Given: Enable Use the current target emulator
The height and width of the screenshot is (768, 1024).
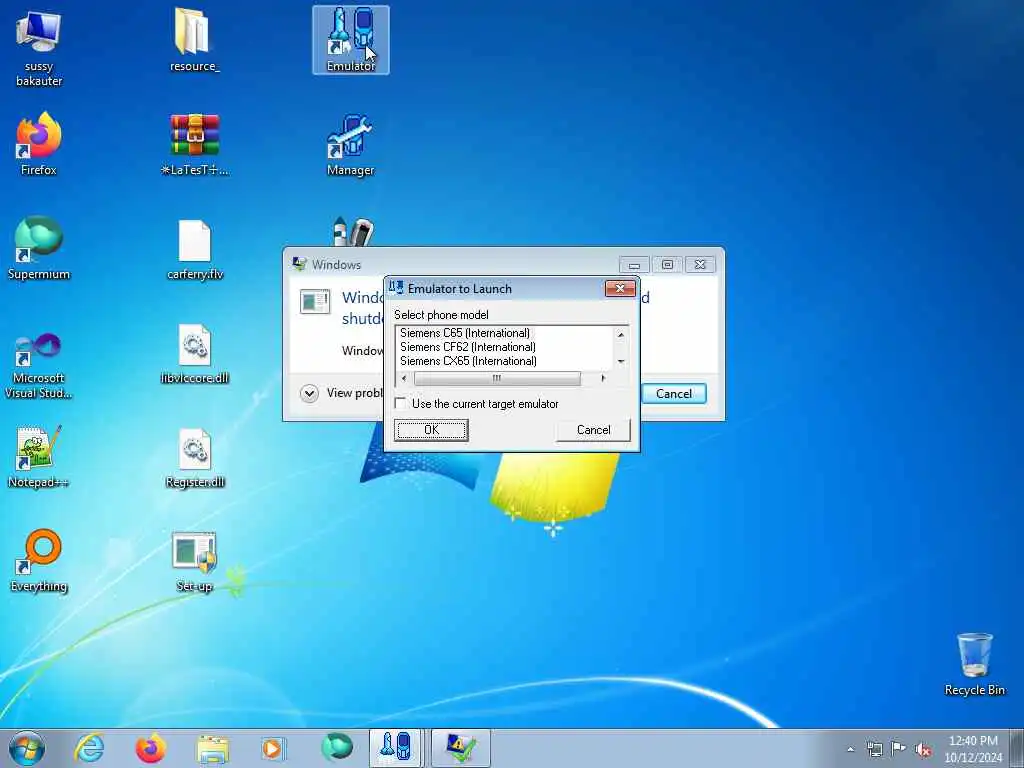Looking at the screenshot, I should [x=401, y=404].
